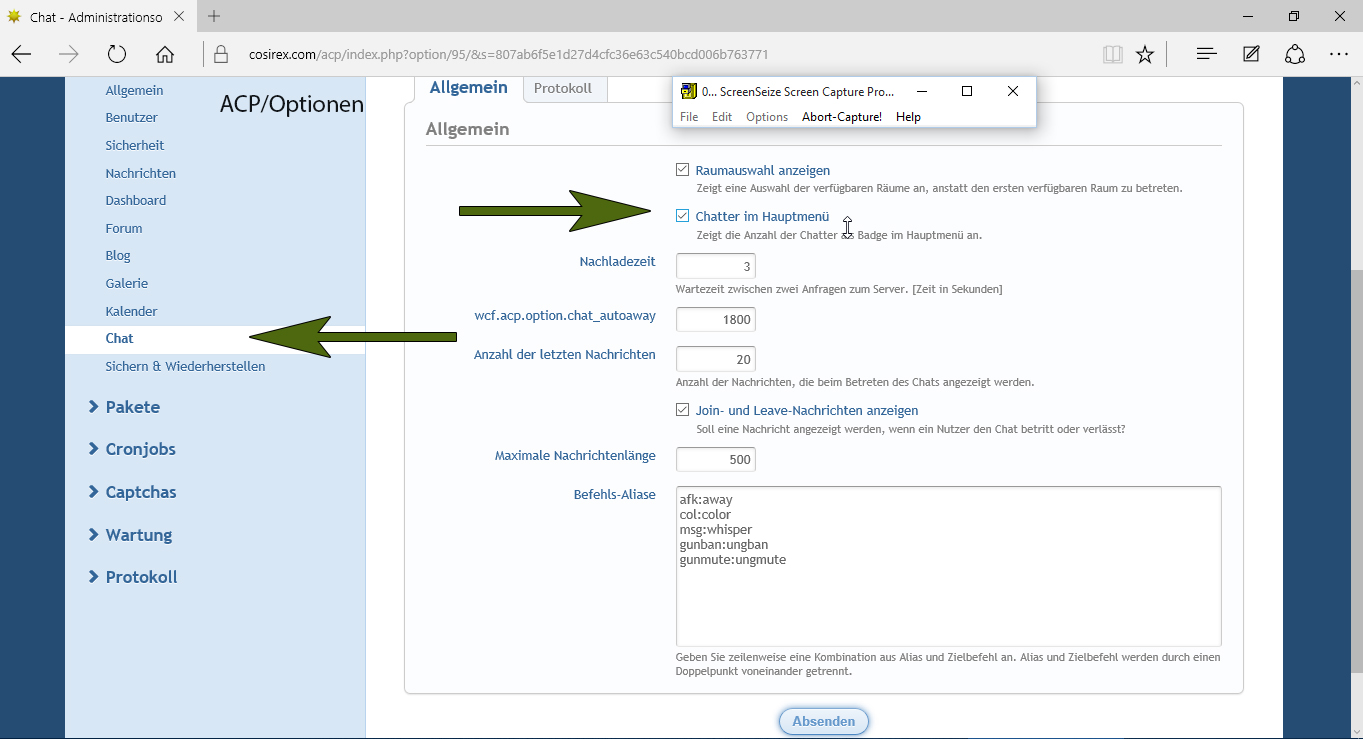Refresh the page with reload icon
Screen dimensions: 1363x739
point(117,55)
